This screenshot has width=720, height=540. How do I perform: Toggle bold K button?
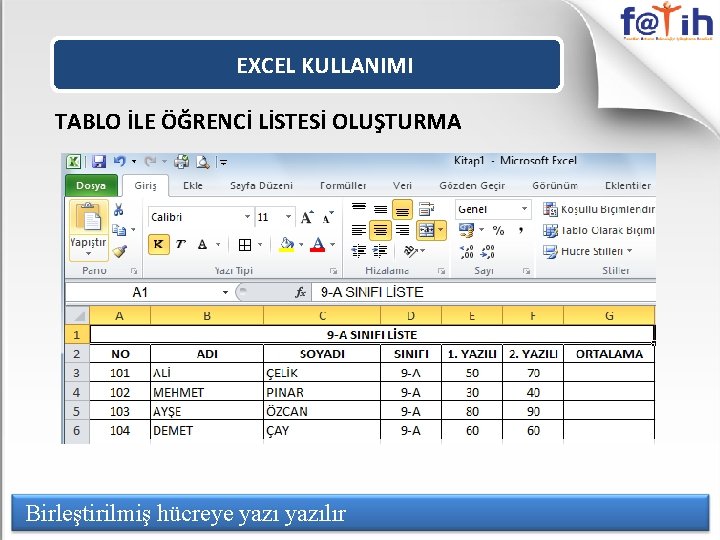[158, 244]
